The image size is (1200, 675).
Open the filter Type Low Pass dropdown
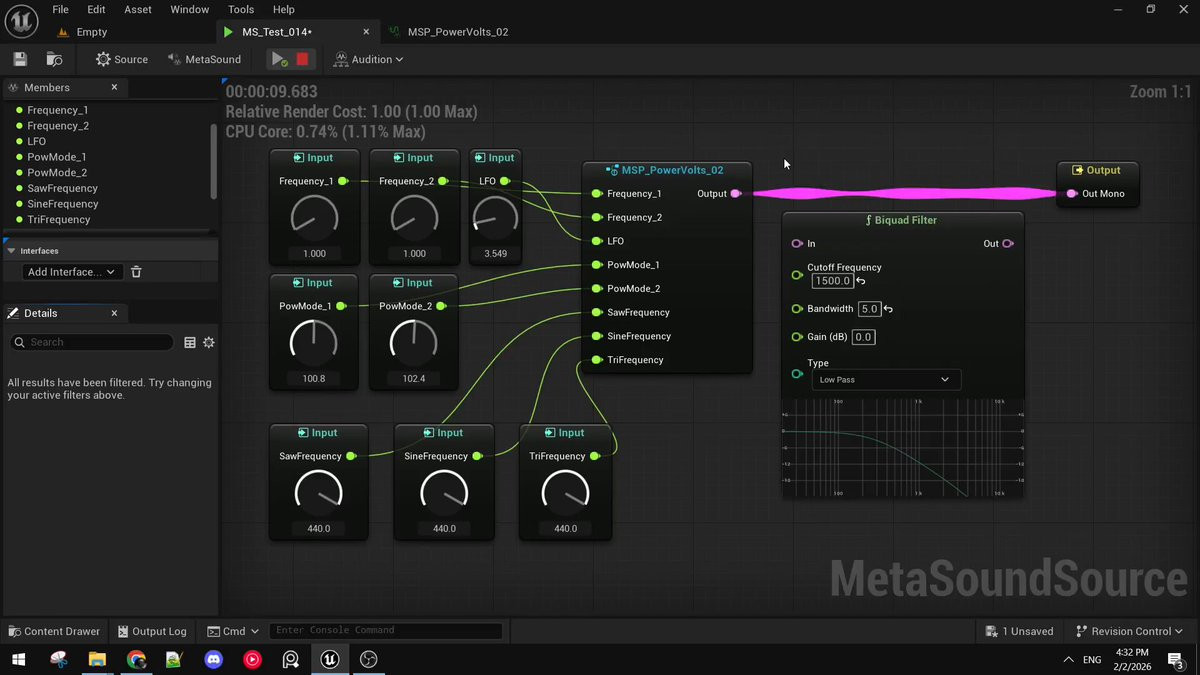pos(884,380)
